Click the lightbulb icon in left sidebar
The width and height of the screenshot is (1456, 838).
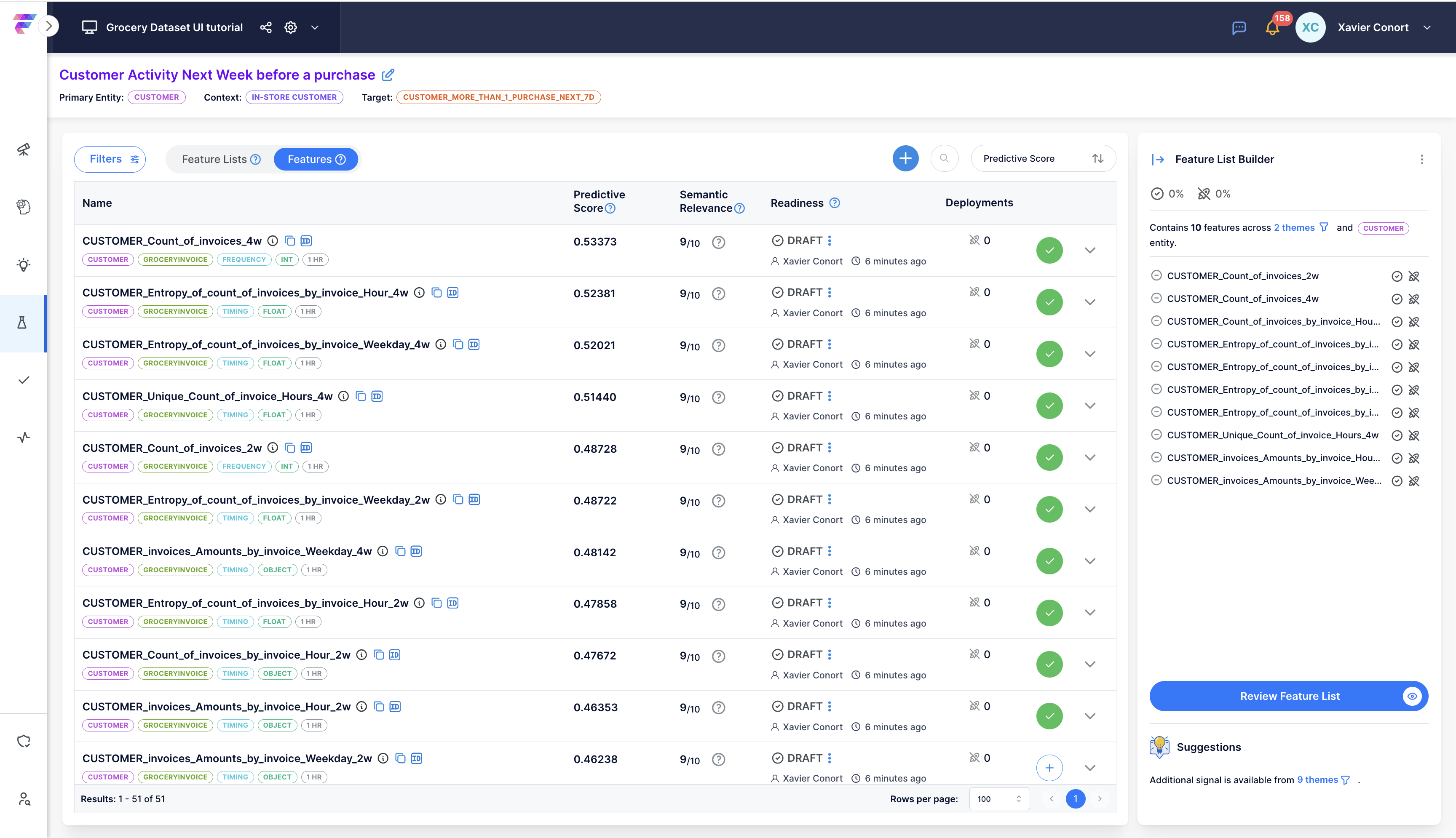(24, 265)
